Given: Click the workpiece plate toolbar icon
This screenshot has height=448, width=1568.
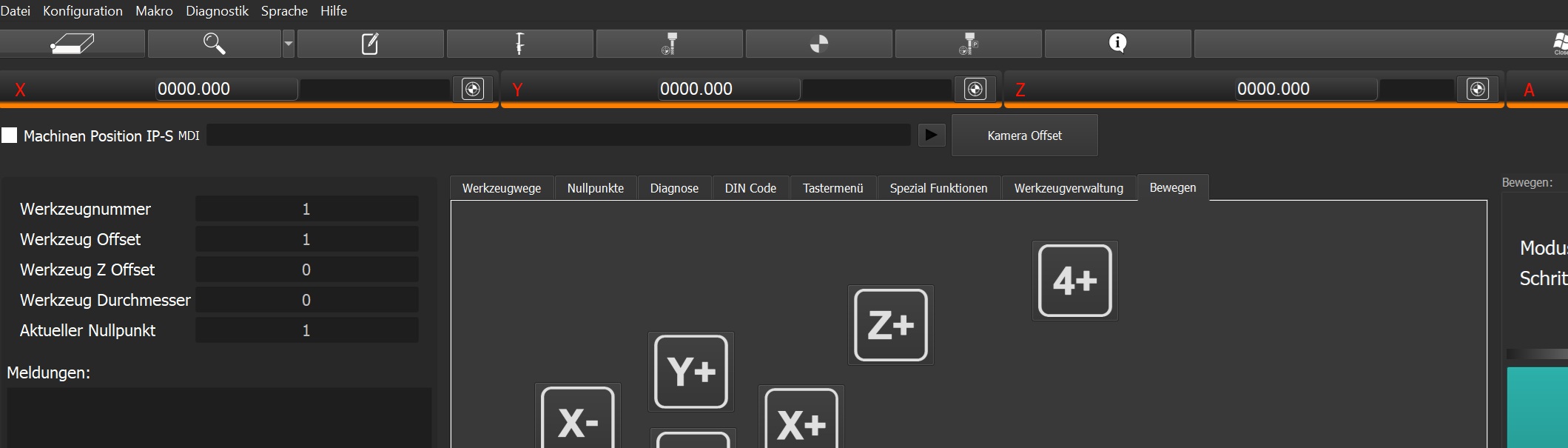Looking at the screenshot, I should tap(72, 44).
